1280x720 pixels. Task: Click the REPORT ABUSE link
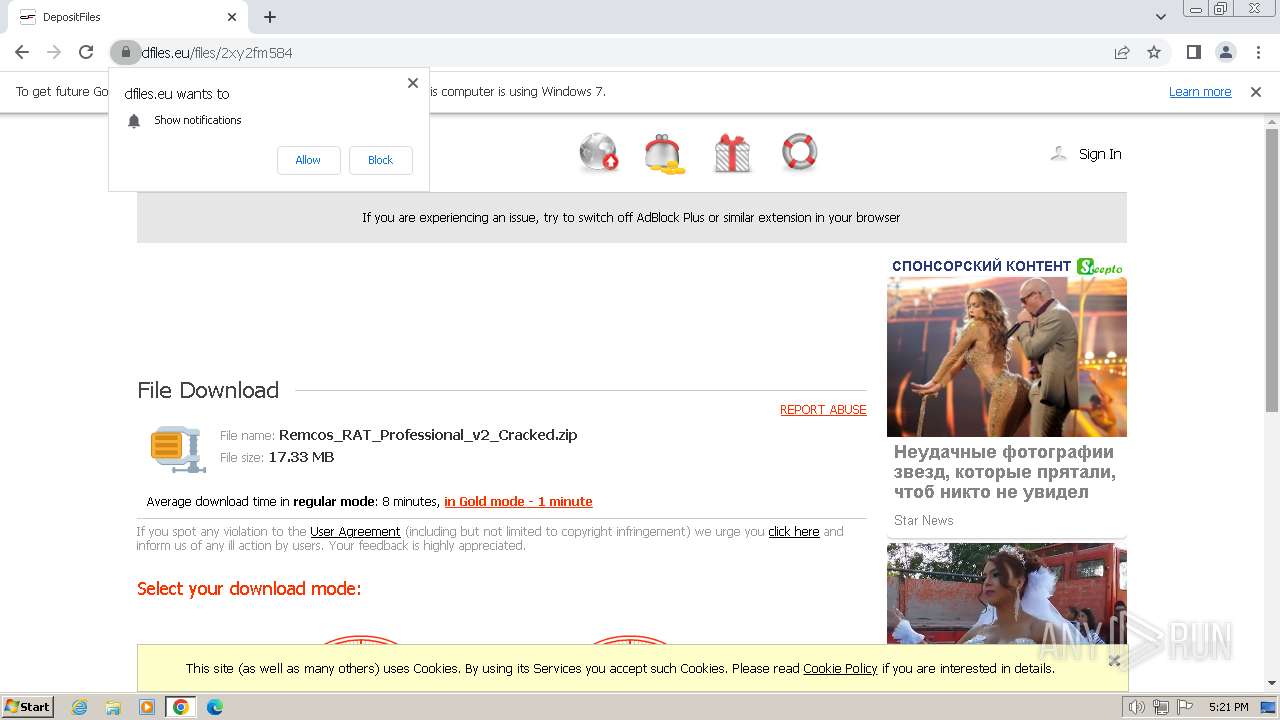tap(823, 410)
